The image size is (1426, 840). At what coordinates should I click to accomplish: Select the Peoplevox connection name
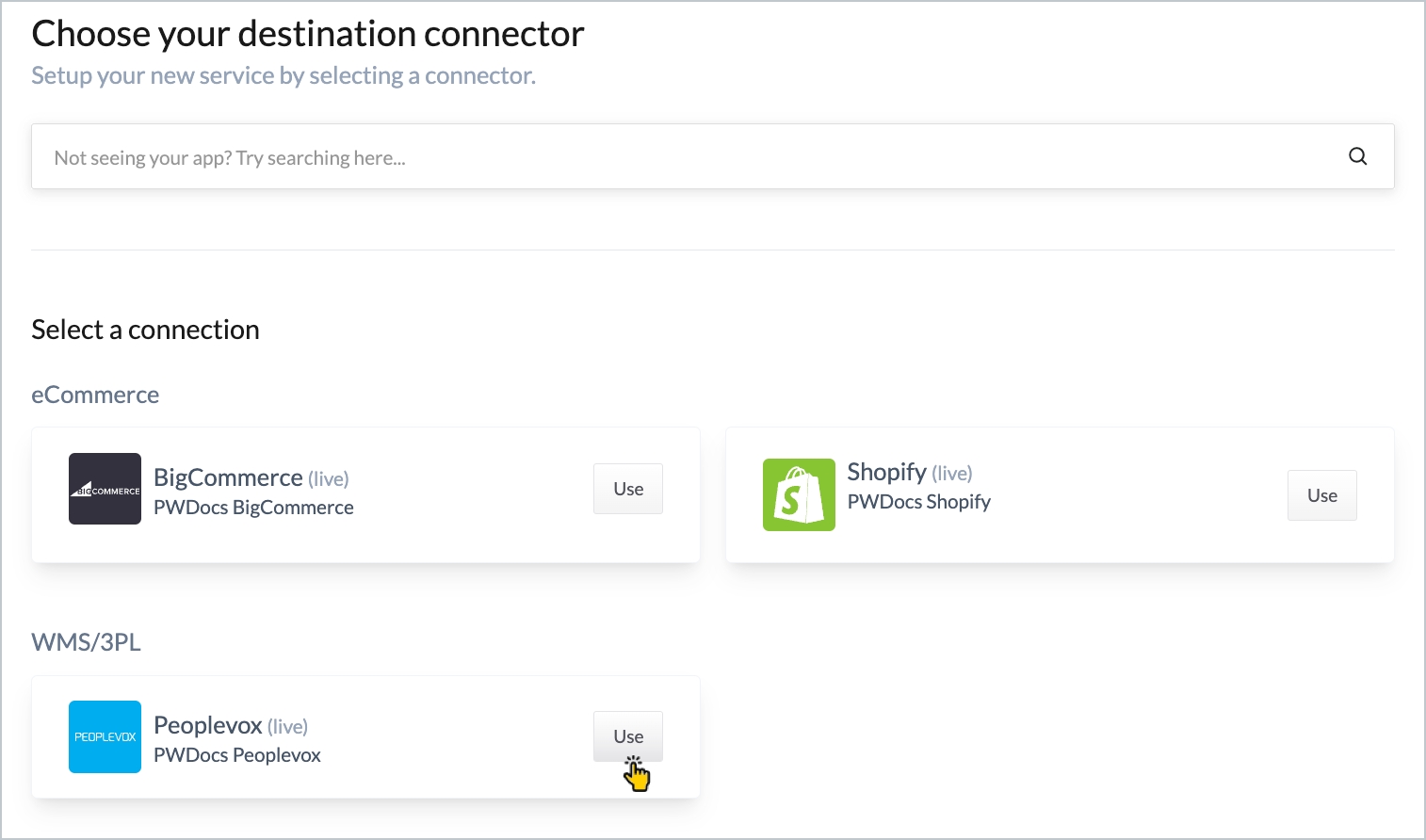[207, 725]
